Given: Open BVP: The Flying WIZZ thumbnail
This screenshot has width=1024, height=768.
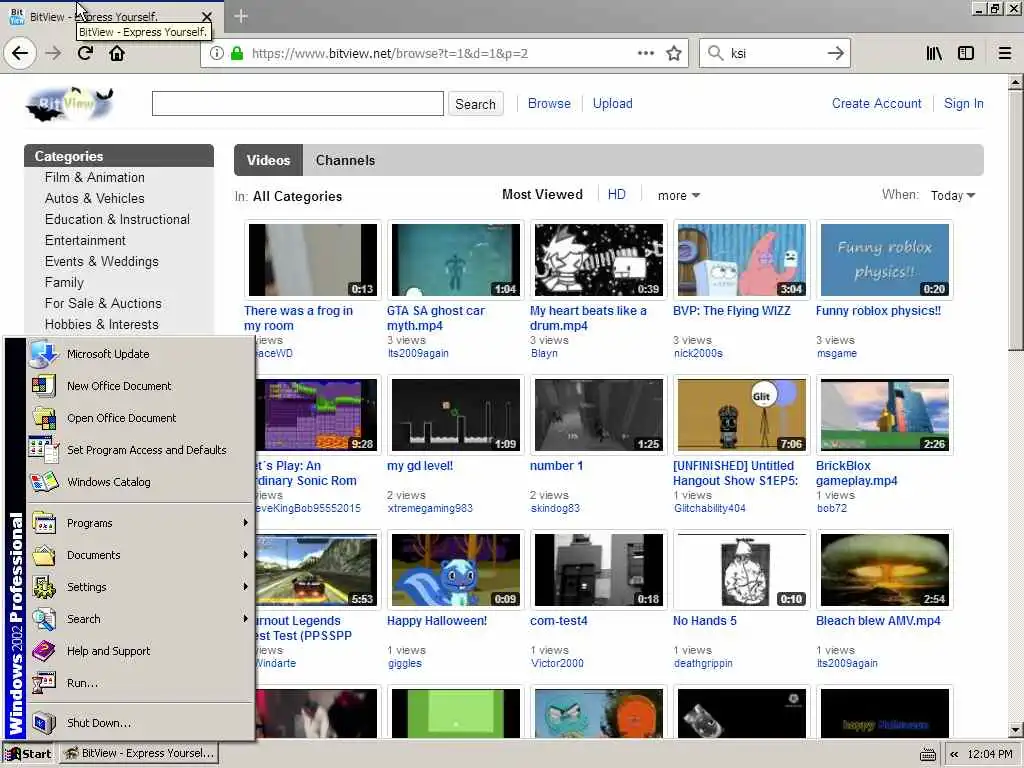Looking at the screenshot, I should click(742, 260).
